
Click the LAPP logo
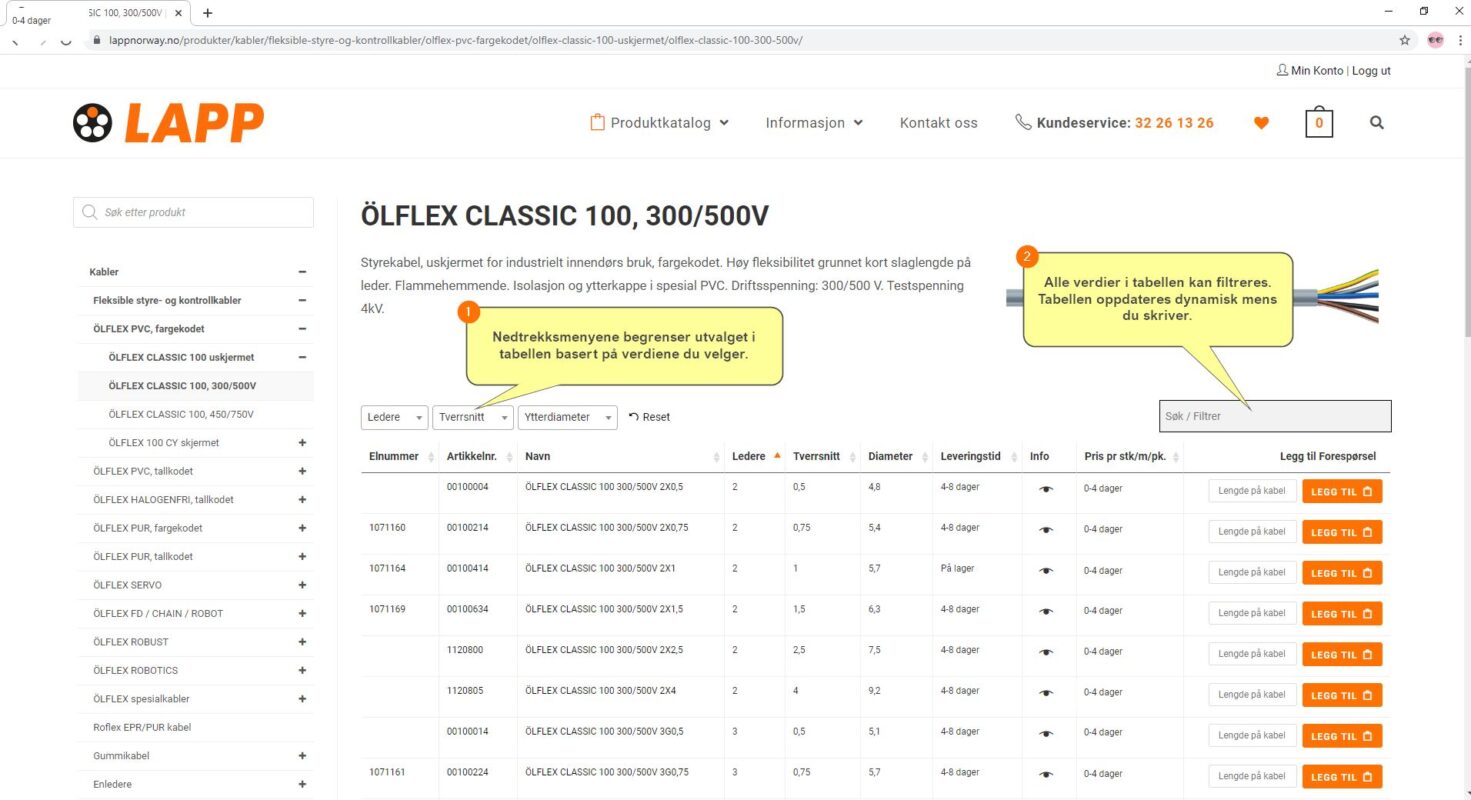click(168, 123)
